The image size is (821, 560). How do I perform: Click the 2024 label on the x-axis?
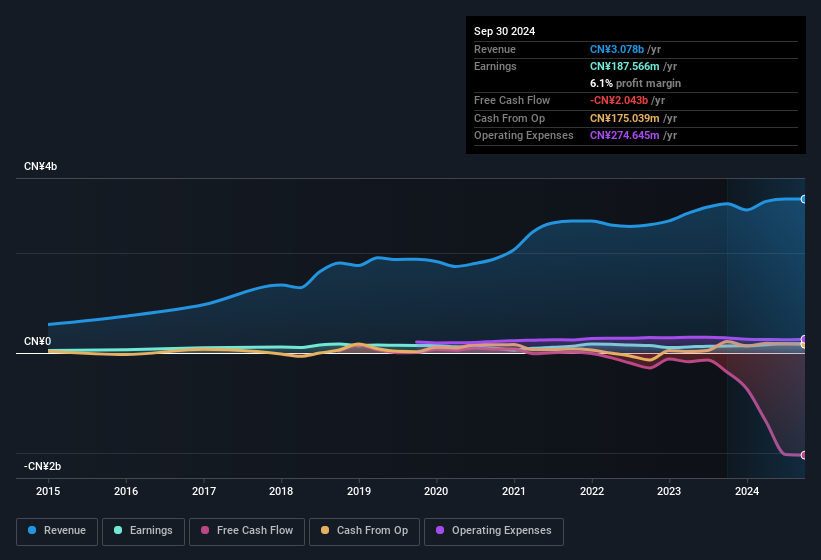746,491
